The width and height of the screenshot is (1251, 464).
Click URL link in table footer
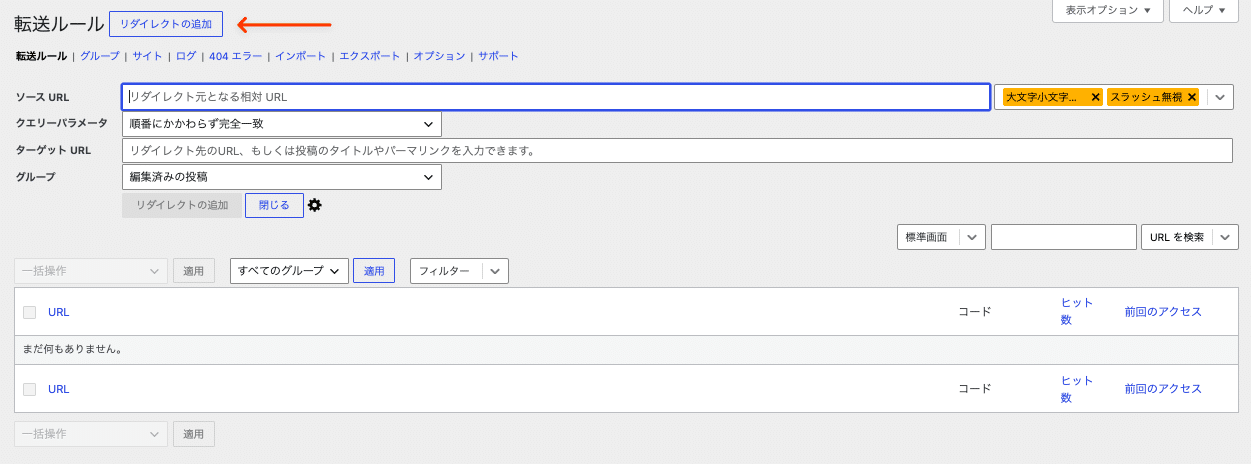[x=59, y=389]
